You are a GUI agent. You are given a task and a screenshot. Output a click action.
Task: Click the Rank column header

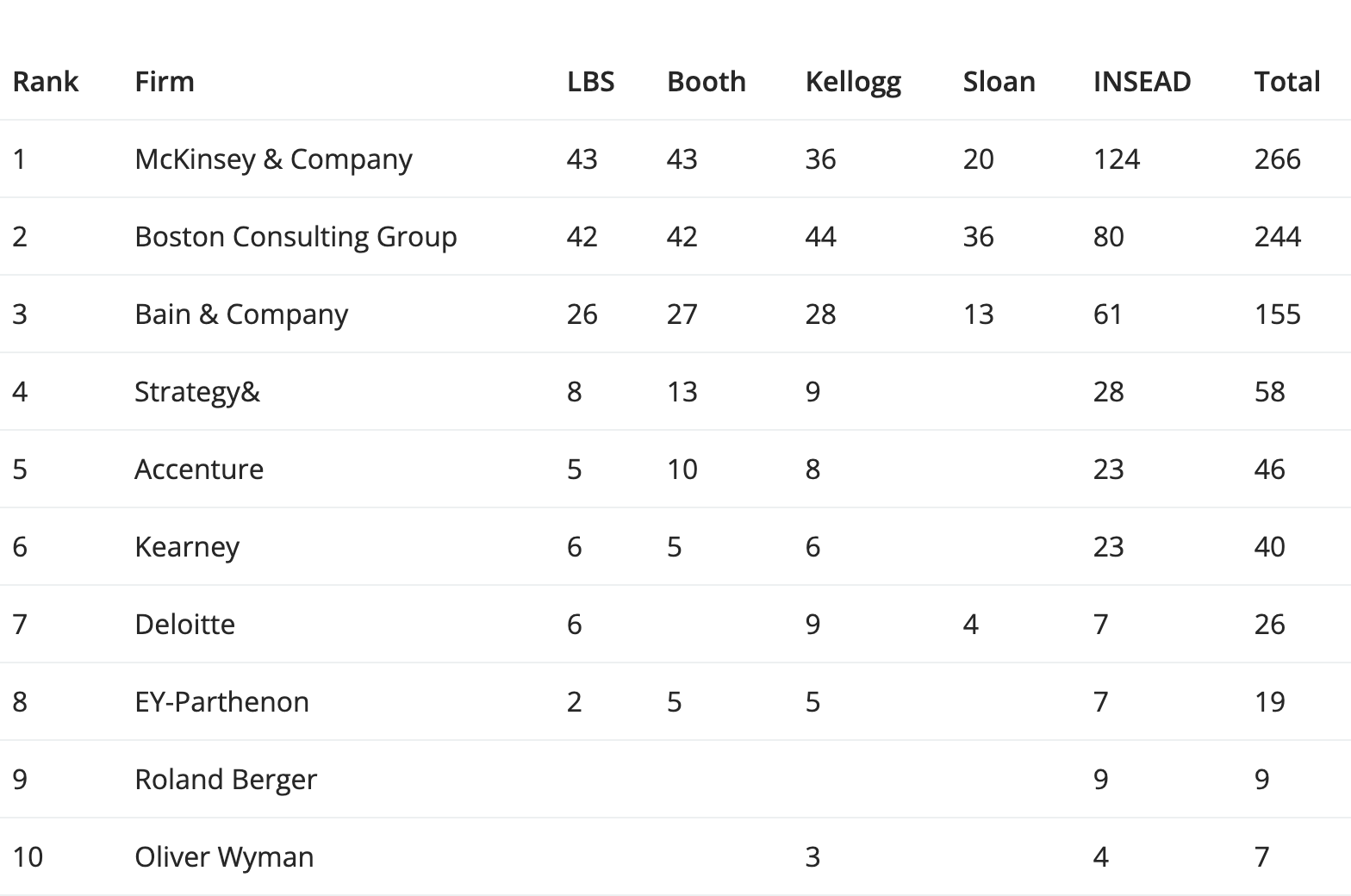46,82
